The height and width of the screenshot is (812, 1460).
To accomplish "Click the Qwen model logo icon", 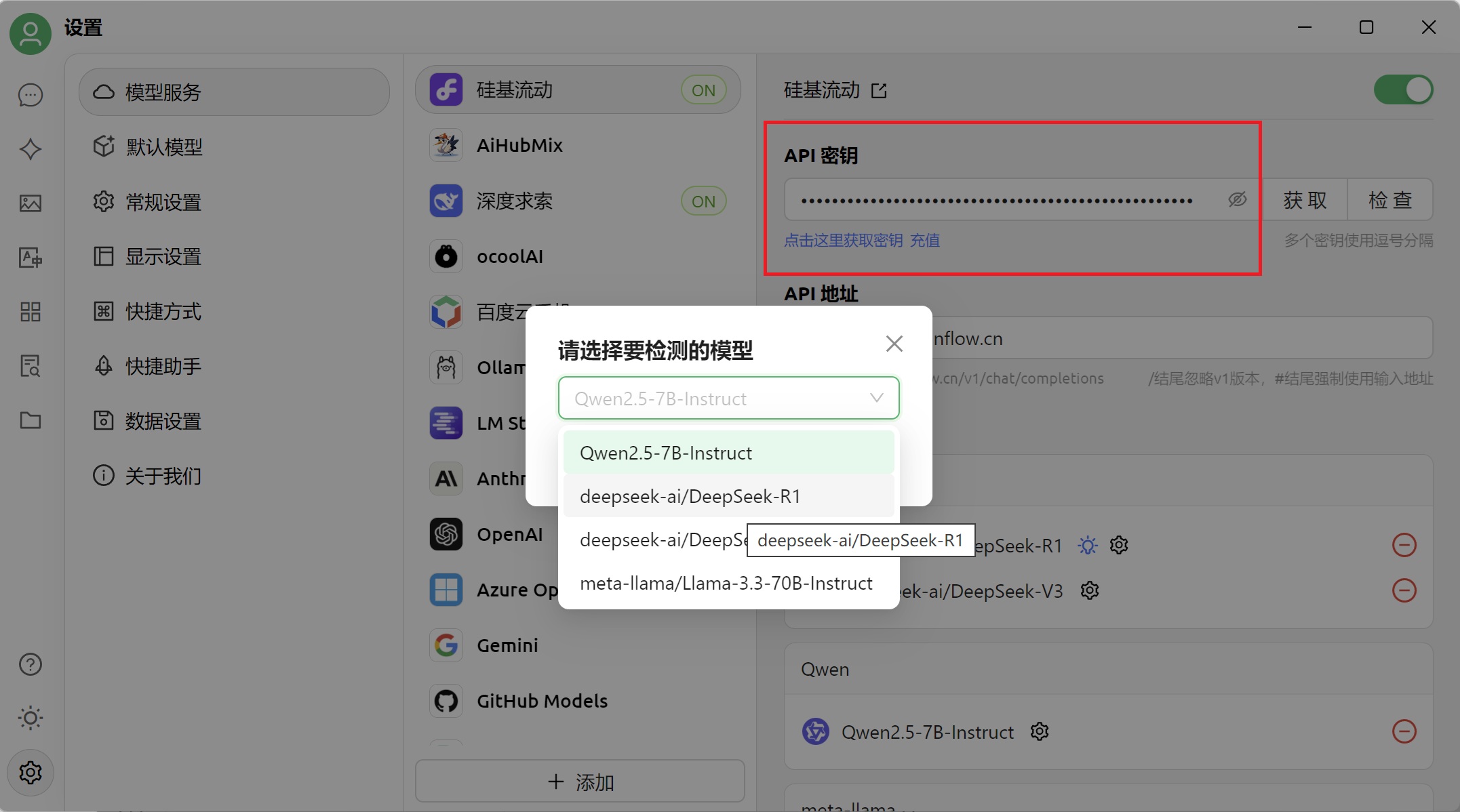I will [816, 731].
